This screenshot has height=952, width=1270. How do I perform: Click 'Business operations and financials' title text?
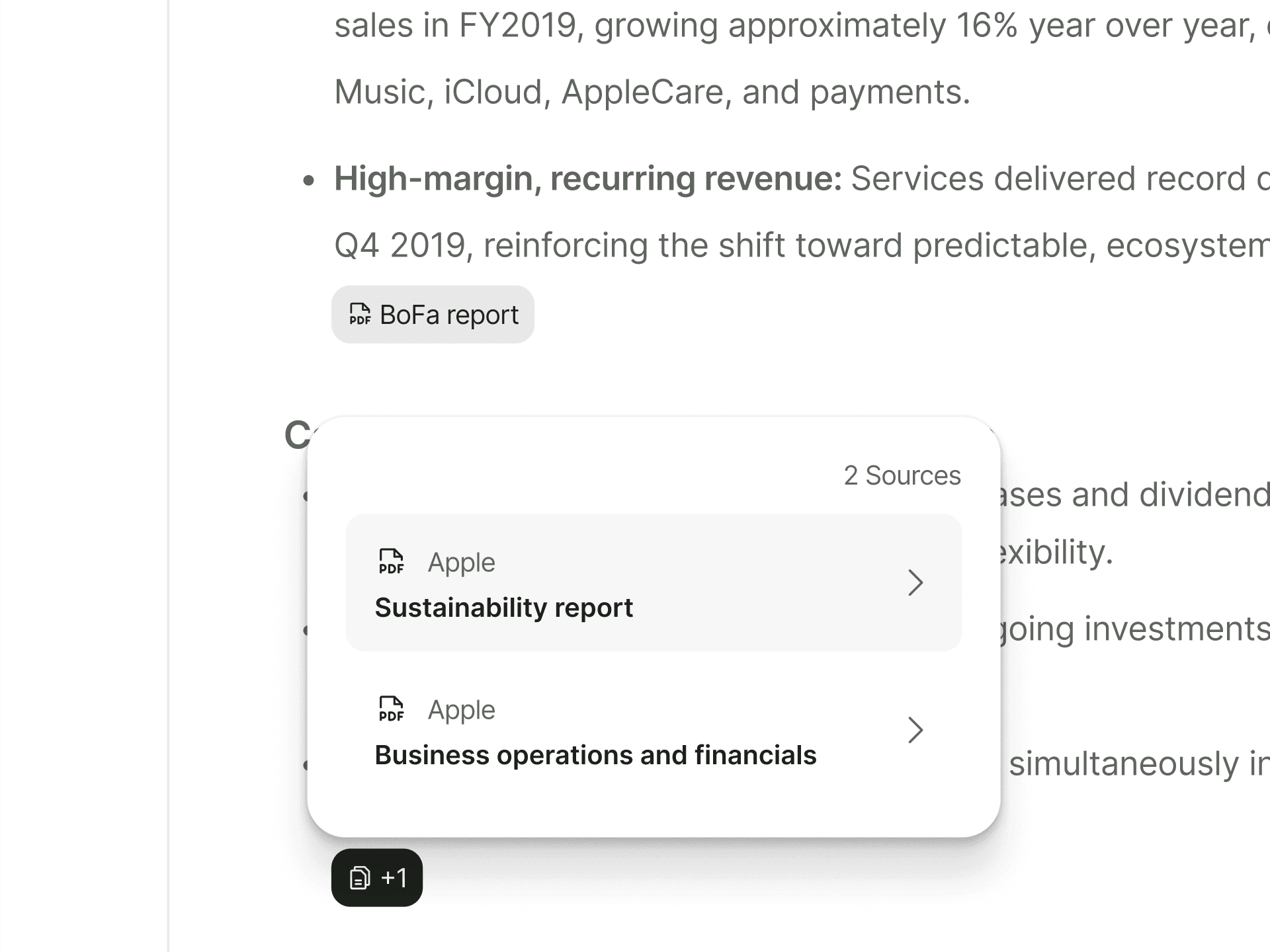[x=595, y=755]
